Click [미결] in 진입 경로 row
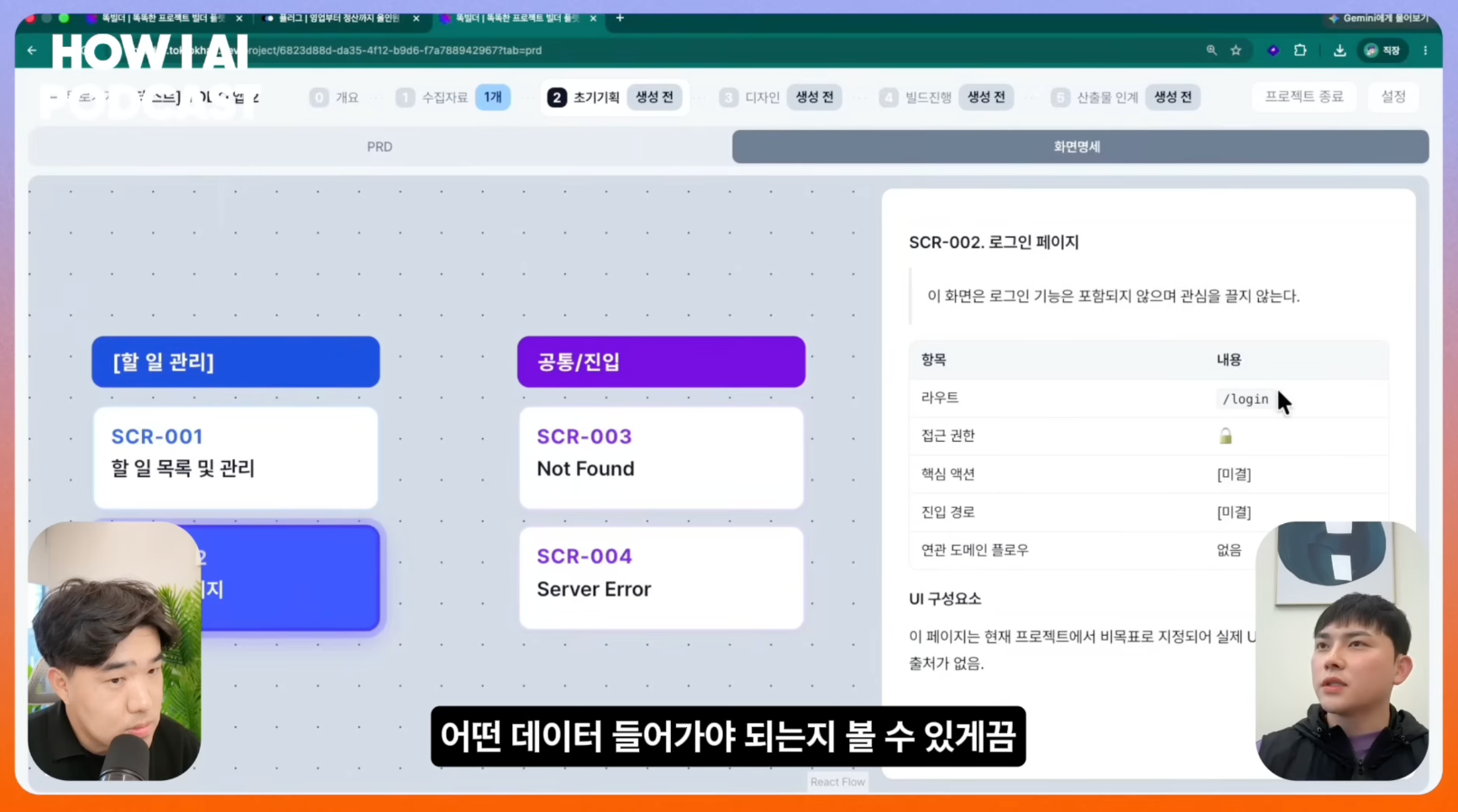Screen dimensions: 1458x812 coord(1234,512)
